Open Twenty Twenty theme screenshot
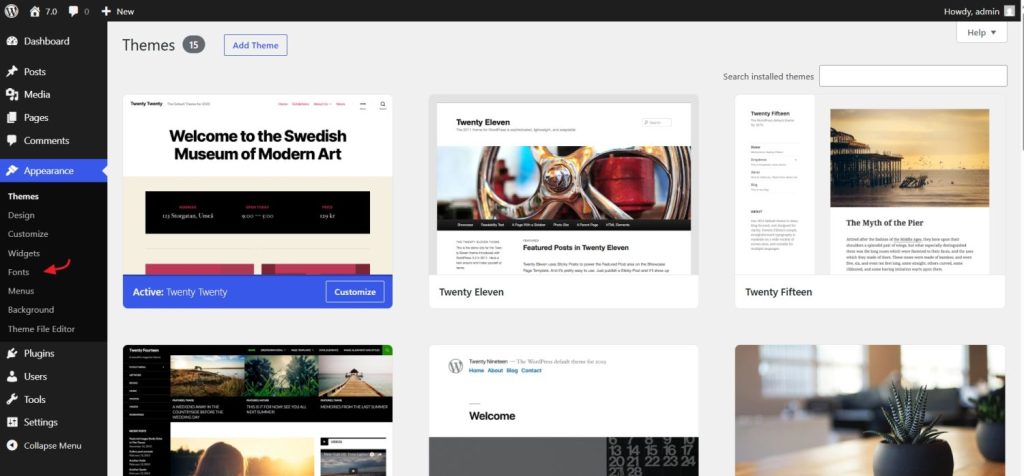1024x476 pixels. pos(257,185)
